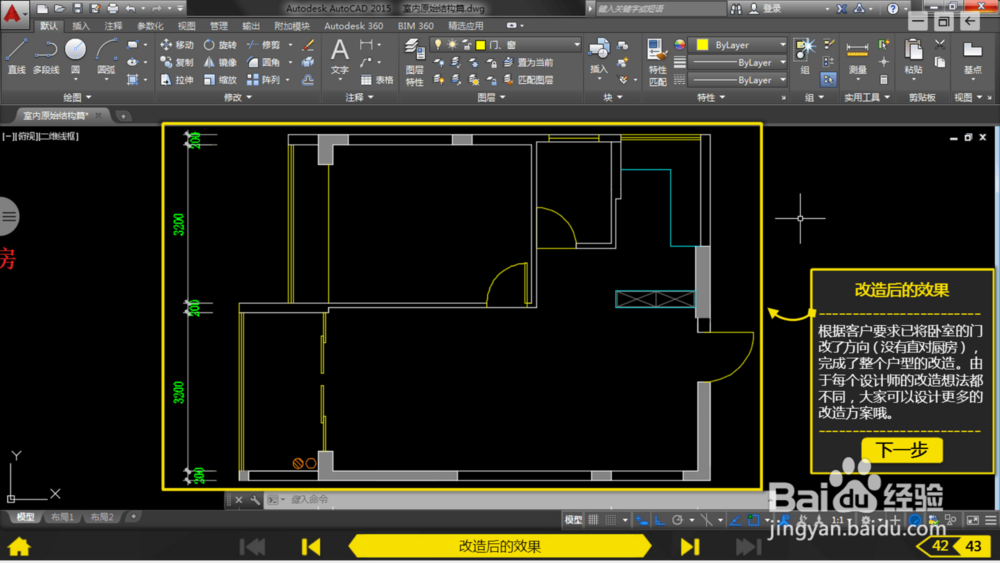Expand the 实用工具 (Utilities) panel
1000x563 pixels.
point(867,97)
